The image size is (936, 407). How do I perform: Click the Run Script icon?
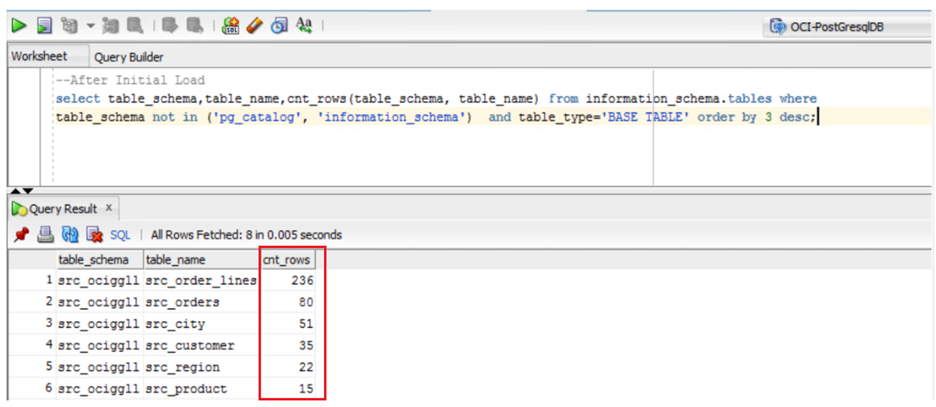[44, 26]
